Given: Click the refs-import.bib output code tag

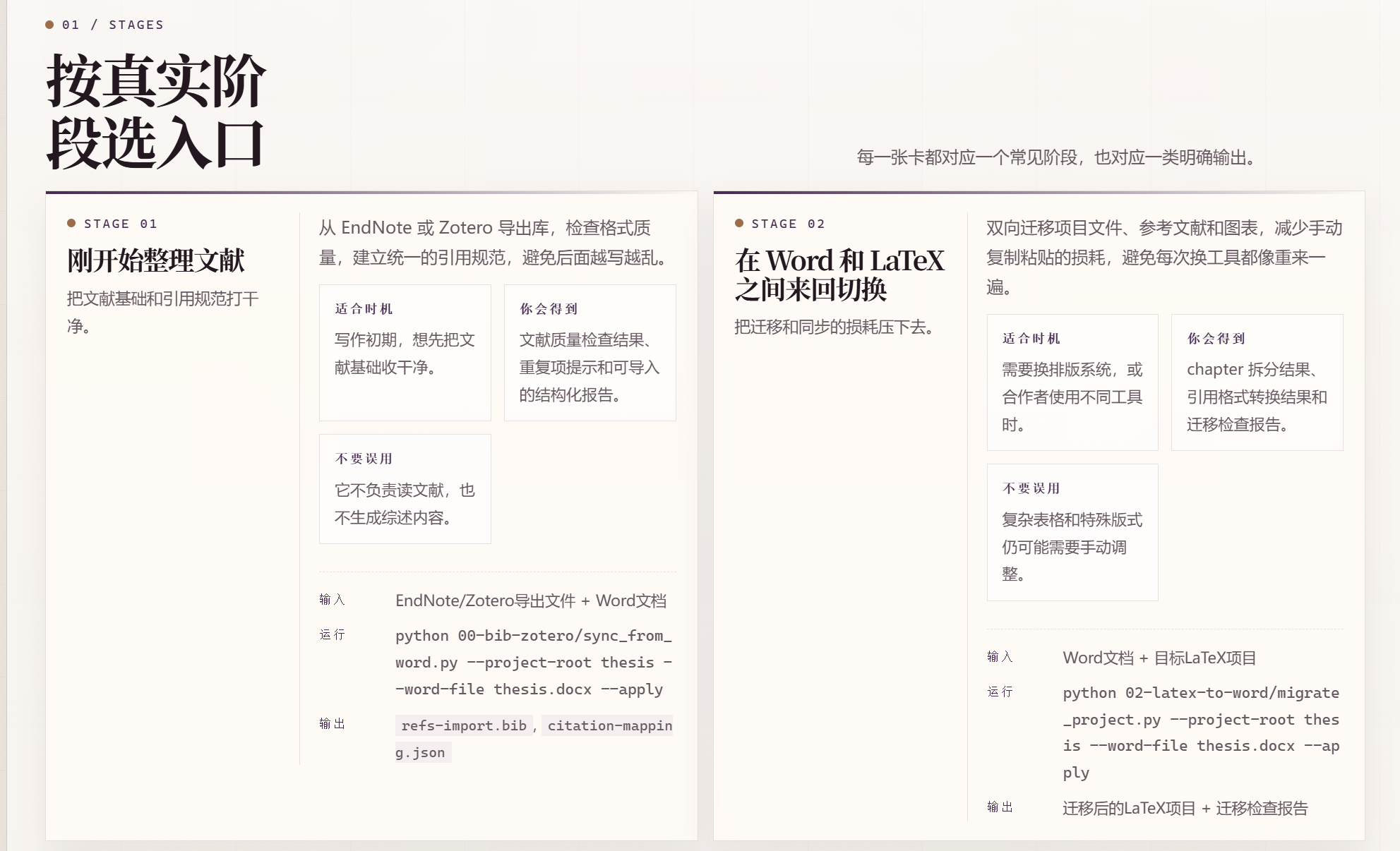Looking at the screenshot, I should [464, 725].
